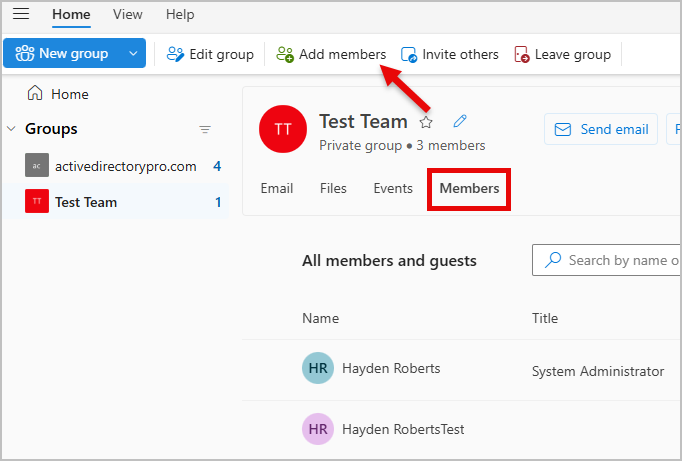This screenshot has height=461, width=682.
Task: Open the Members tab of the group
Action: pos(469,188)
